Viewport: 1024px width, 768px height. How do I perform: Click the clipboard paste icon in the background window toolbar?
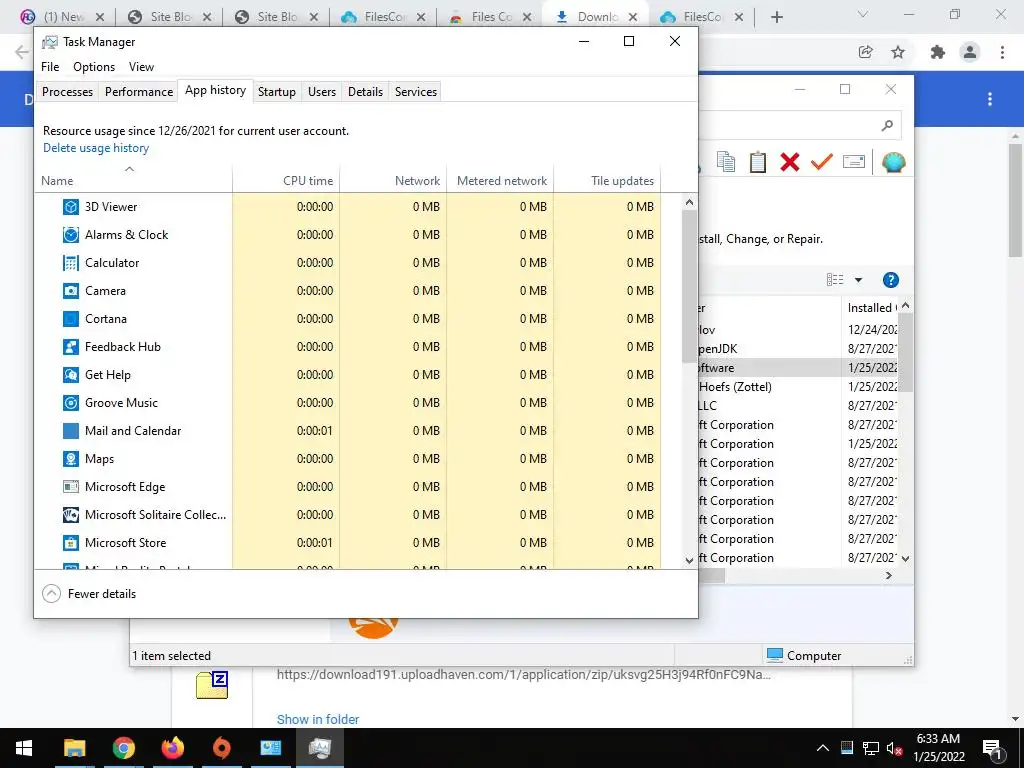[x=758, y=162]
